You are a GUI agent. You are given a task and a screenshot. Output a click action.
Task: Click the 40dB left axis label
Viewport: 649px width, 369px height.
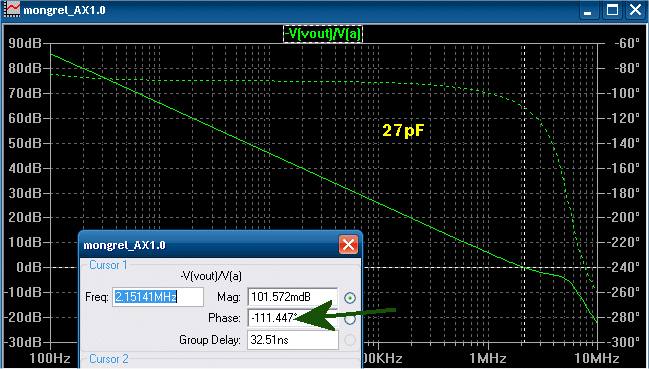point(24,168)
